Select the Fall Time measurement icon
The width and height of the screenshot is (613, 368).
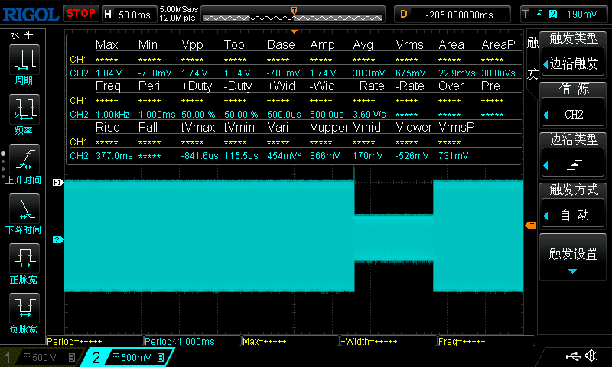(x=24, y=208)
